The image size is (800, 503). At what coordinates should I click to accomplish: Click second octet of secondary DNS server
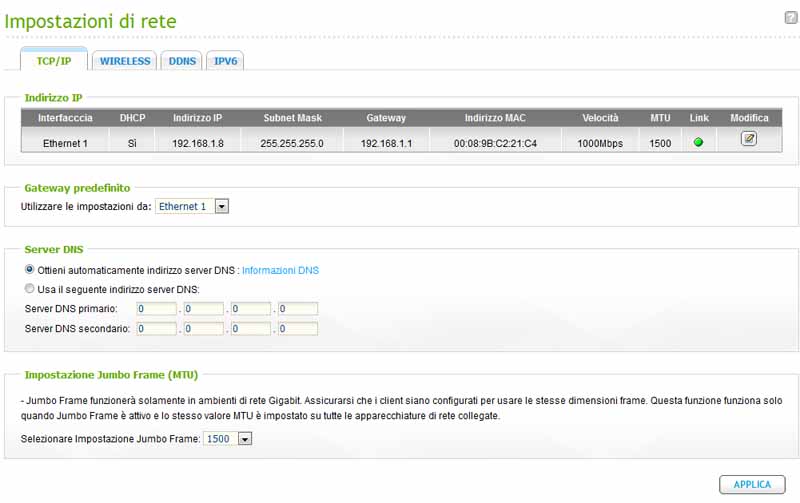(x=203, y=328)
